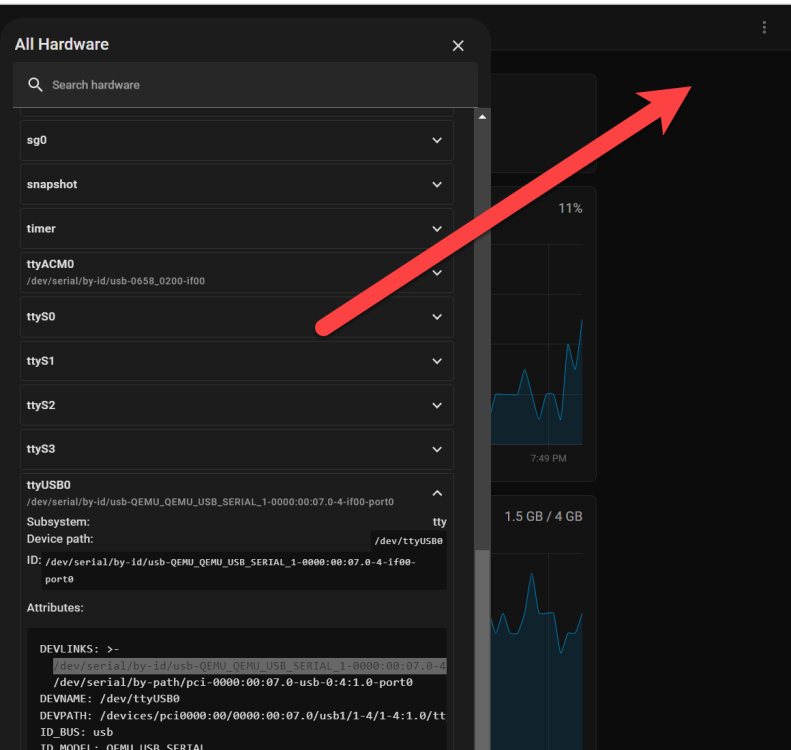Expand the ttyACM0 hardware entry

[x=237, y=273]
